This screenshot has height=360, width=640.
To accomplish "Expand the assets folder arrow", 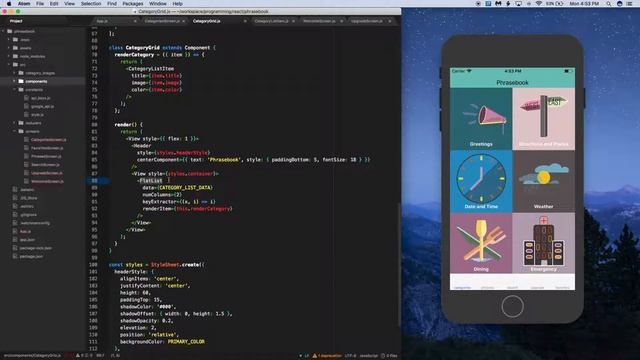I will pos(9,48).
